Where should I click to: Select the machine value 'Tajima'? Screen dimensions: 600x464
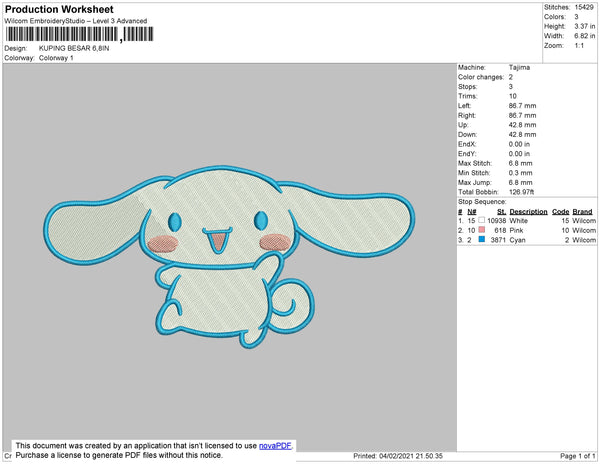[519, 67]
